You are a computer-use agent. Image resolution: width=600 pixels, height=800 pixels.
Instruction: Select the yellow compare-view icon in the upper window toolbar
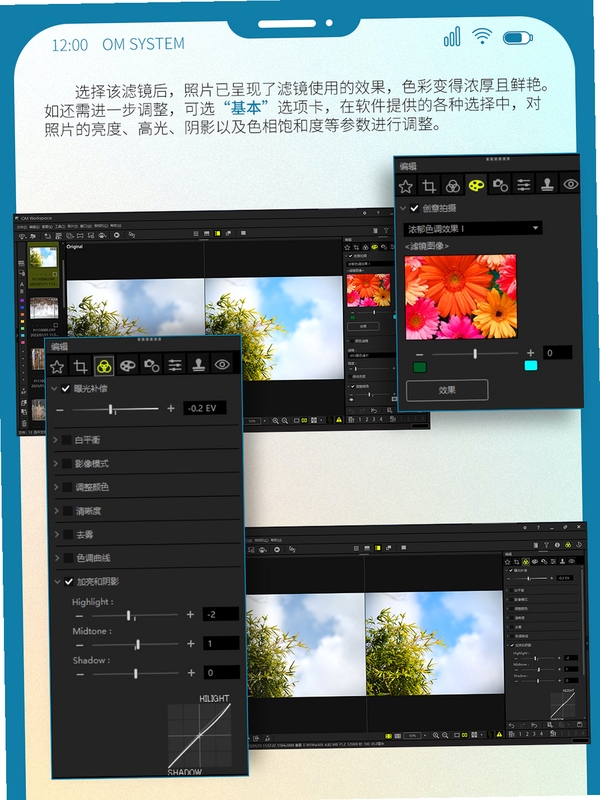pyautogui.click(x=217, y=233)
